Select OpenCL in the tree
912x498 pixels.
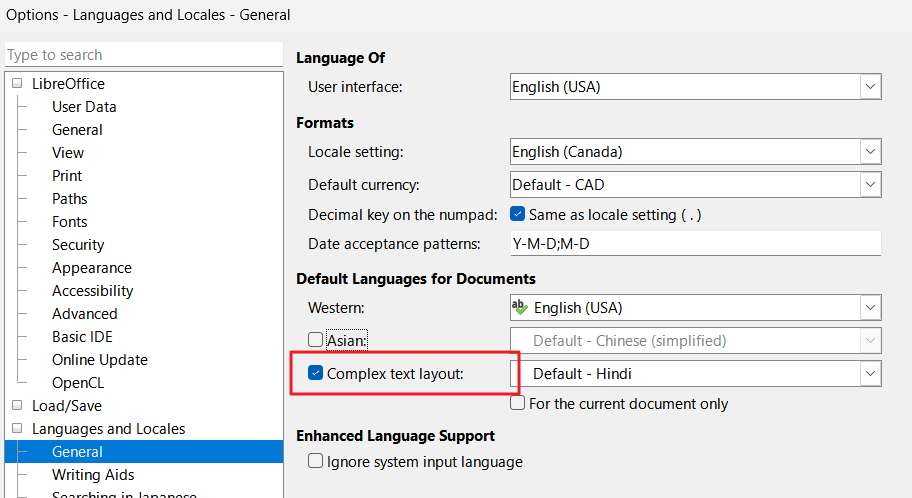78,383
